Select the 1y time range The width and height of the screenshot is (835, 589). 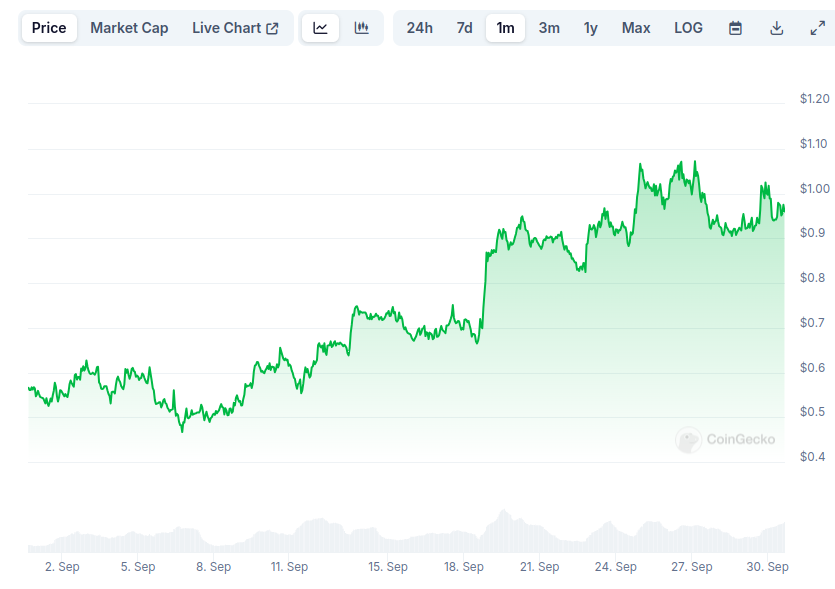click(591, 28)
